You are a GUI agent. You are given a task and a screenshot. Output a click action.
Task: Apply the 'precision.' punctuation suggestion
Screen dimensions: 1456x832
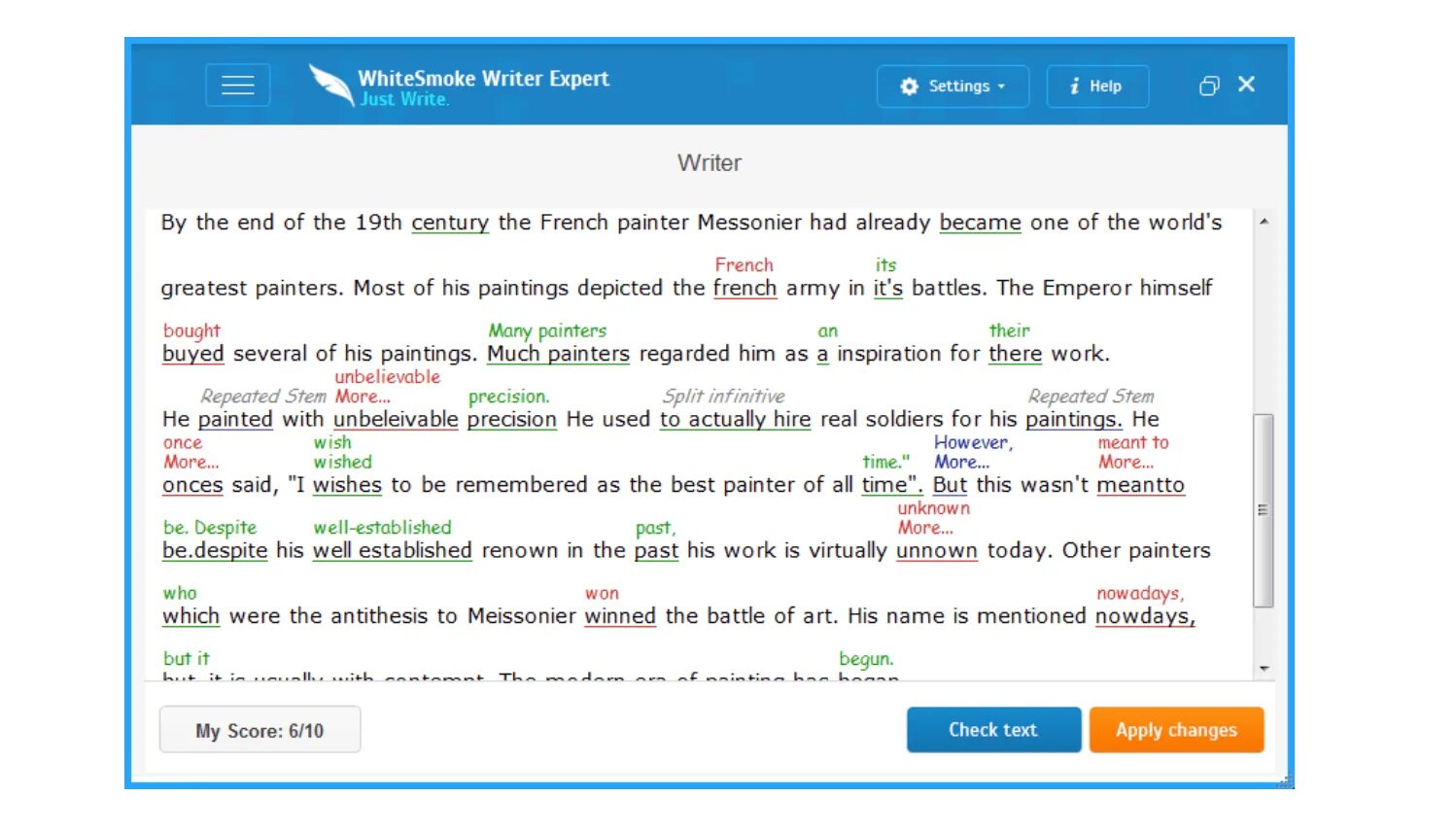point(508,397)
